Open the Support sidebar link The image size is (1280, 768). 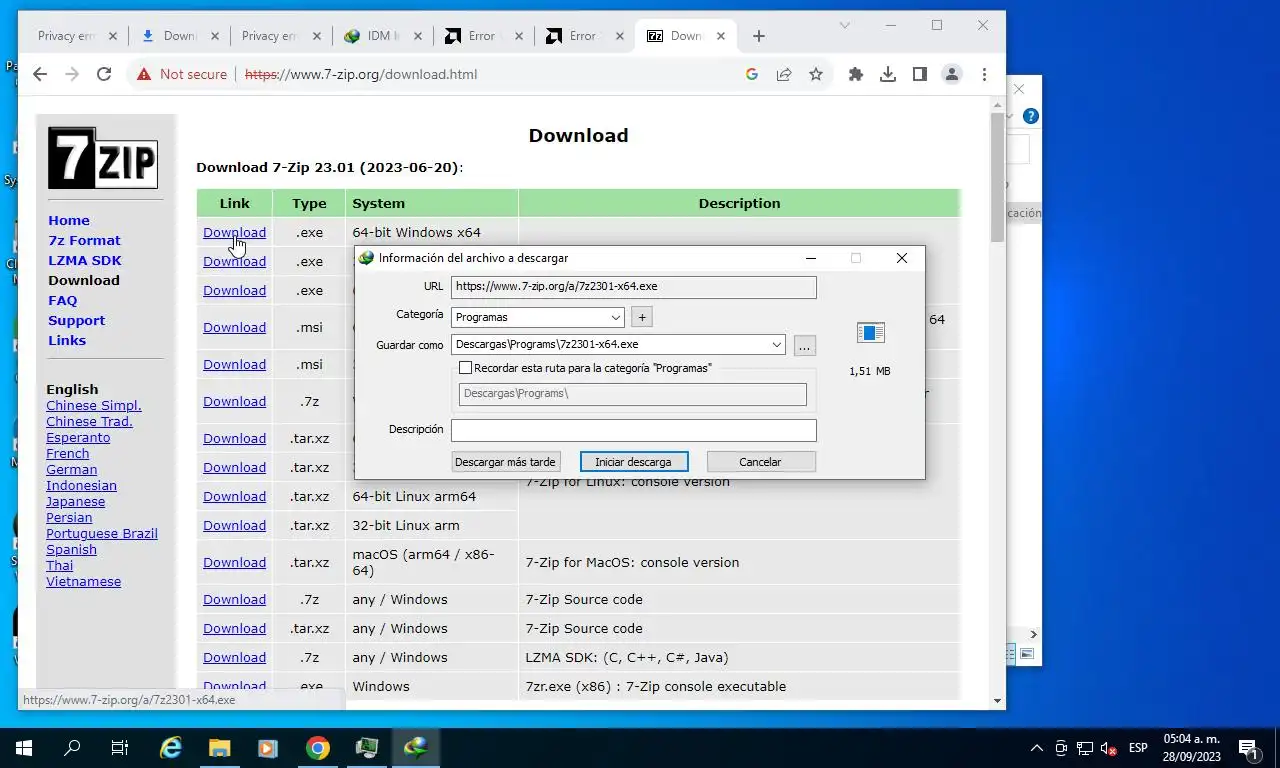(76, 320)
